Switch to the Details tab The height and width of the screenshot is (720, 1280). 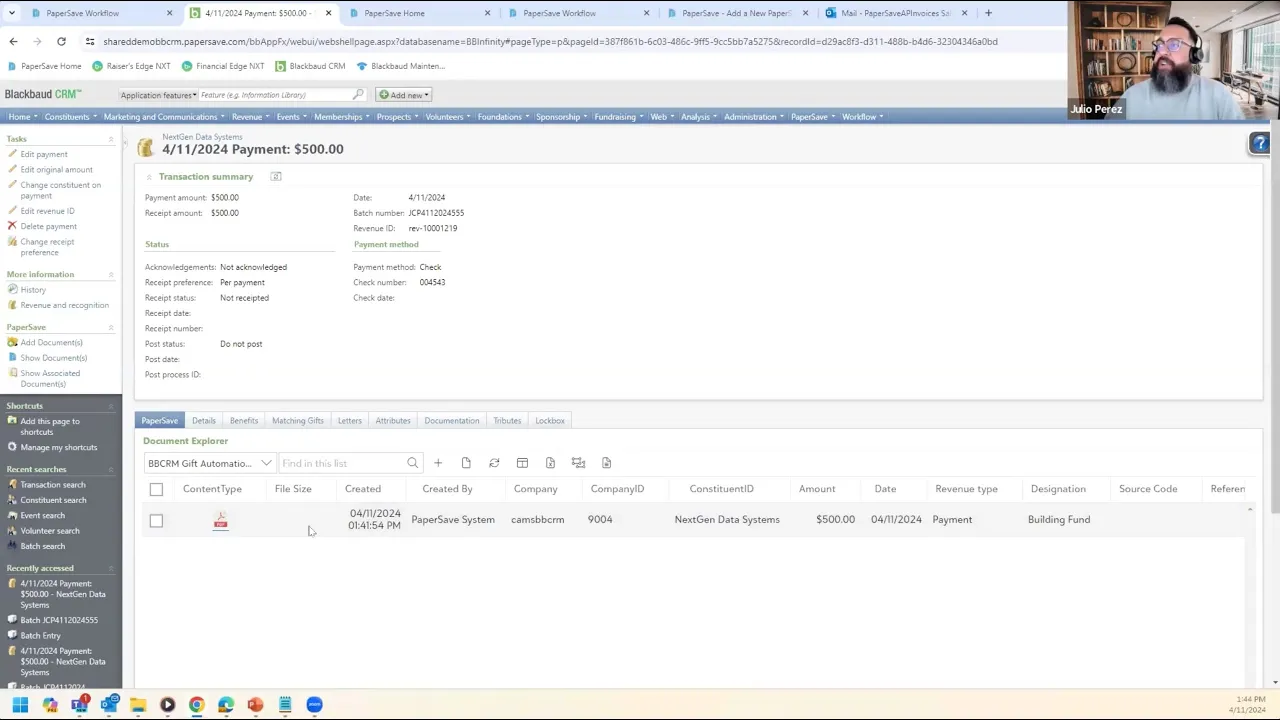(x=203, y=421)
